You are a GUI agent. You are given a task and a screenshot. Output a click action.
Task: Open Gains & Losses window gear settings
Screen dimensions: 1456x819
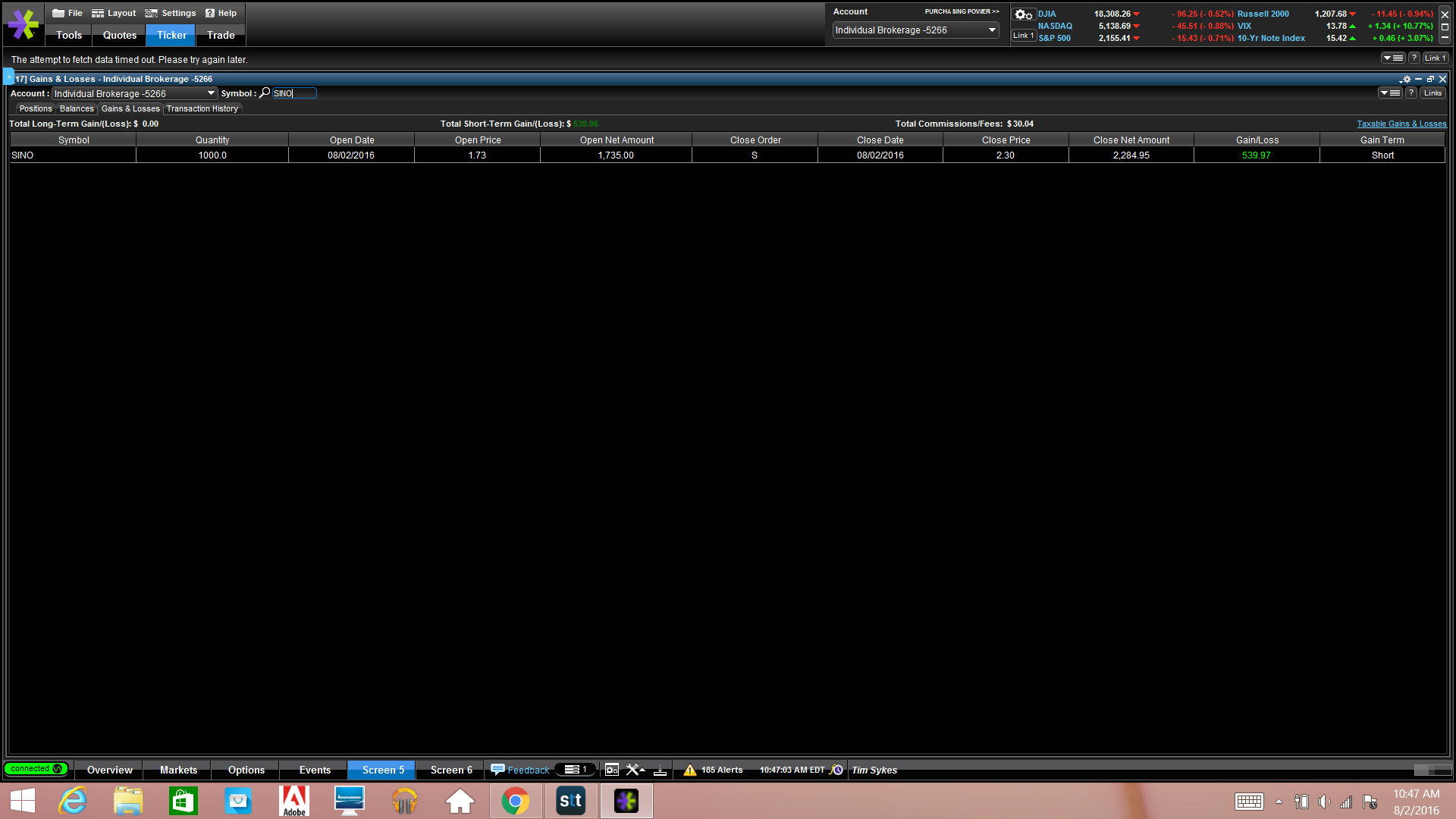(x=1406, y=79)
